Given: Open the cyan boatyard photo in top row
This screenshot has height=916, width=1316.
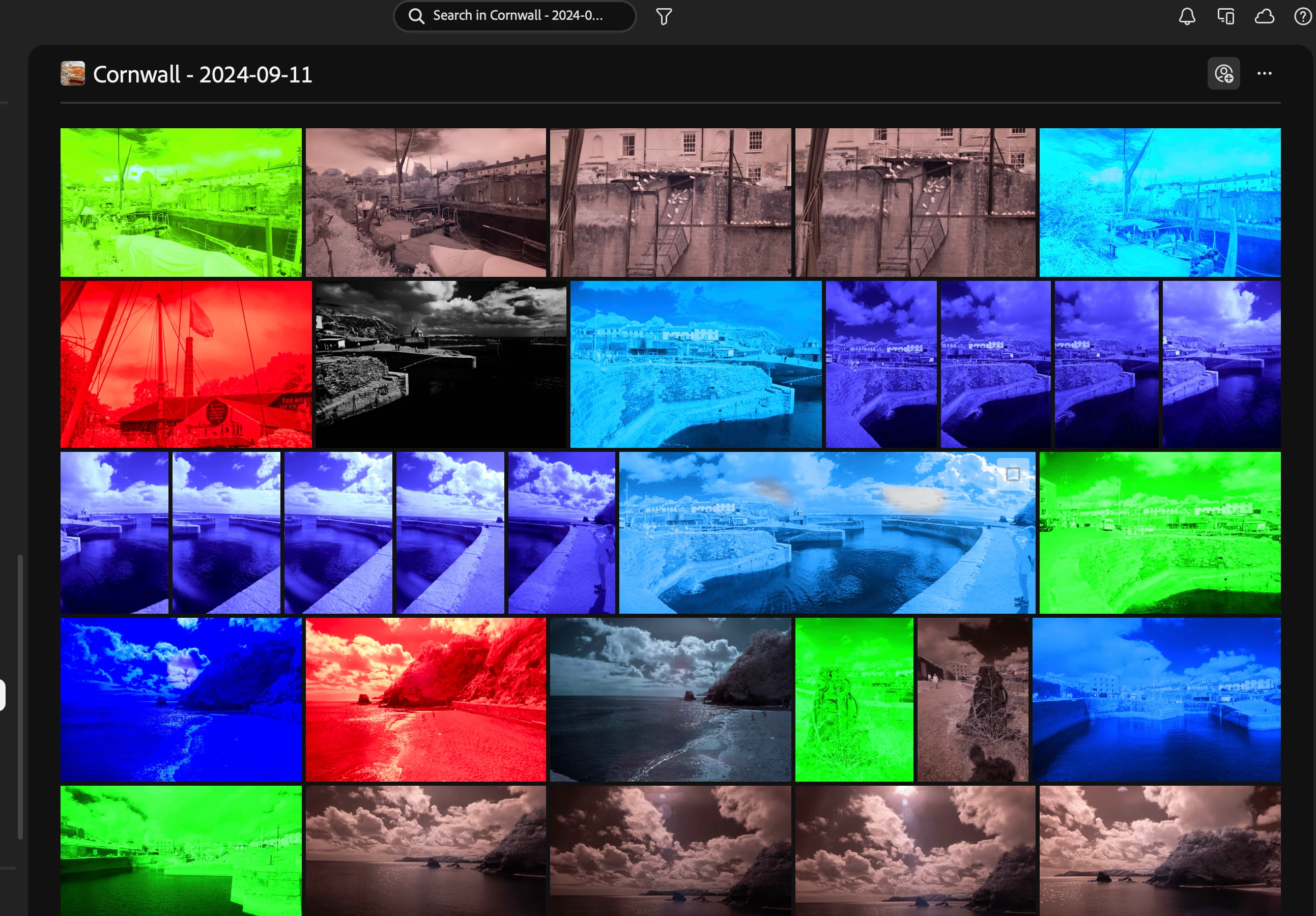Looking at the screenshot, I should 1160,203.
